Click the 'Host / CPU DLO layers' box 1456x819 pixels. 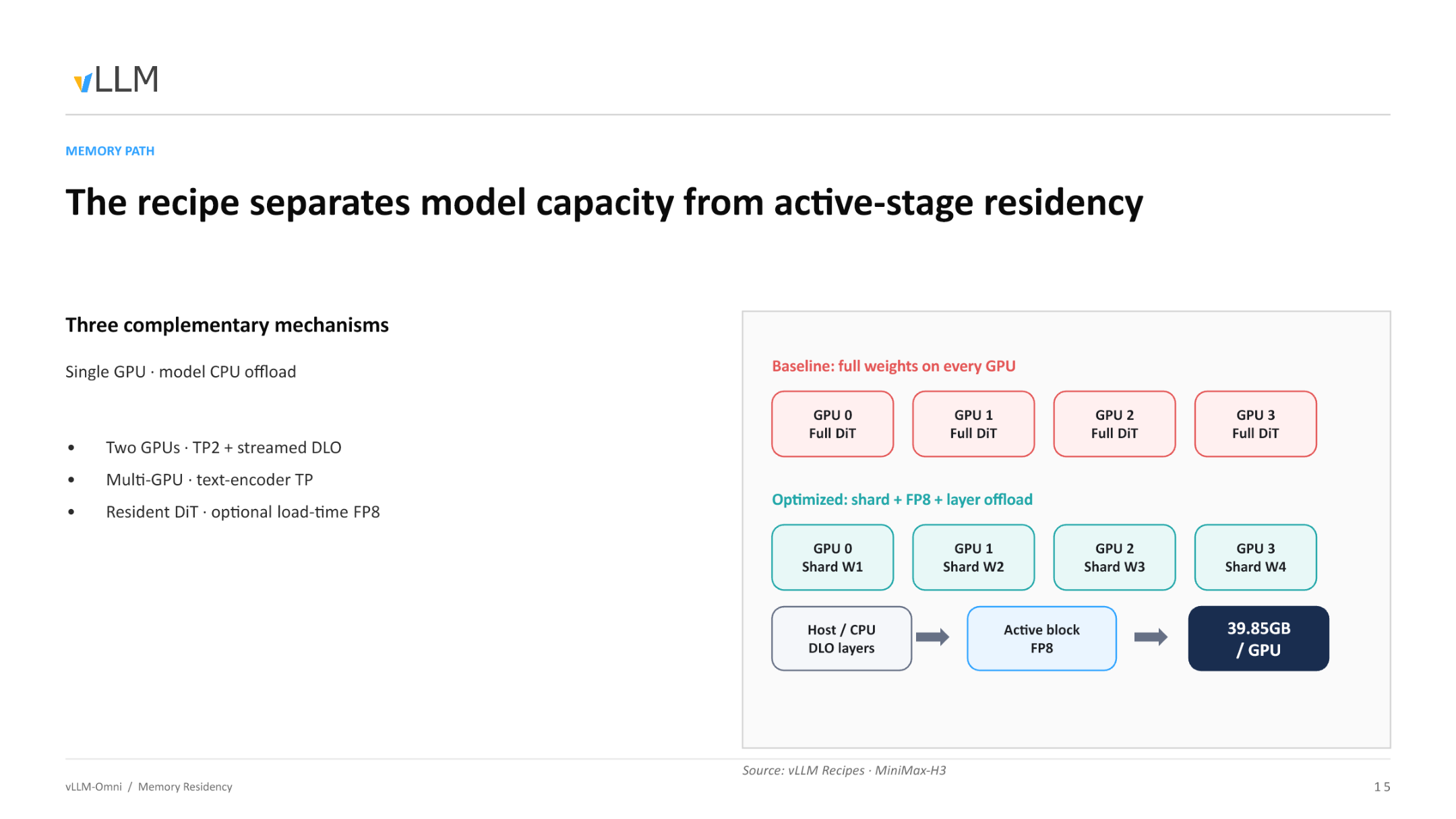click(841, 638)
